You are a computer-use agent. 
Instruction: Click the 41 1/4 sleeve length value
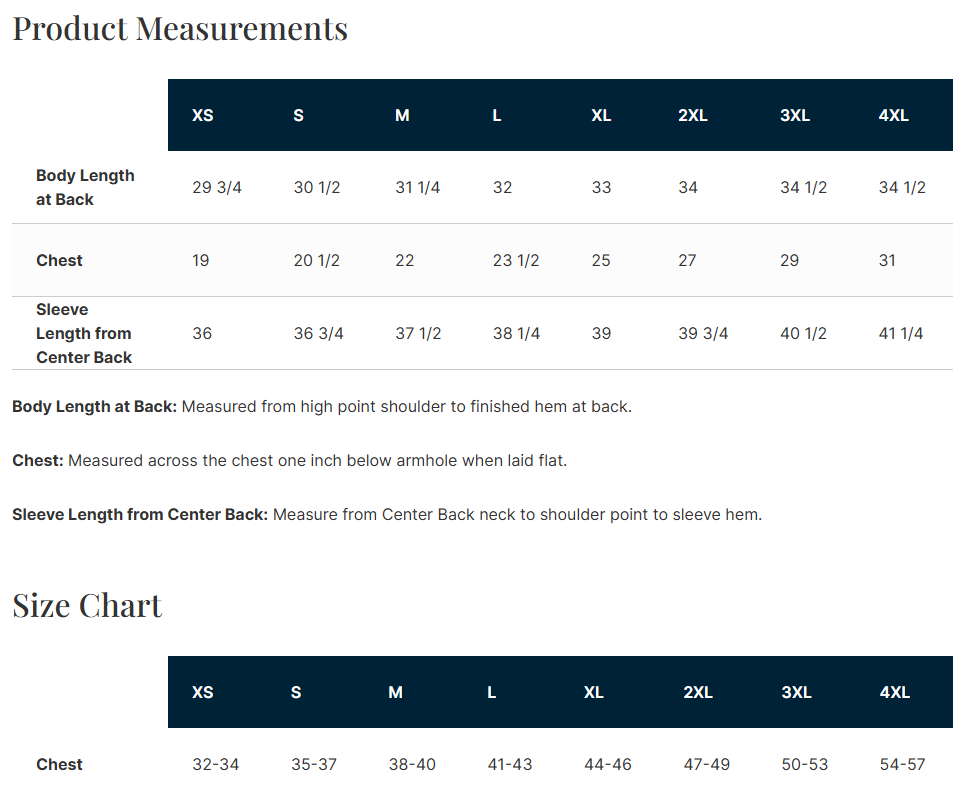(901, 333)
